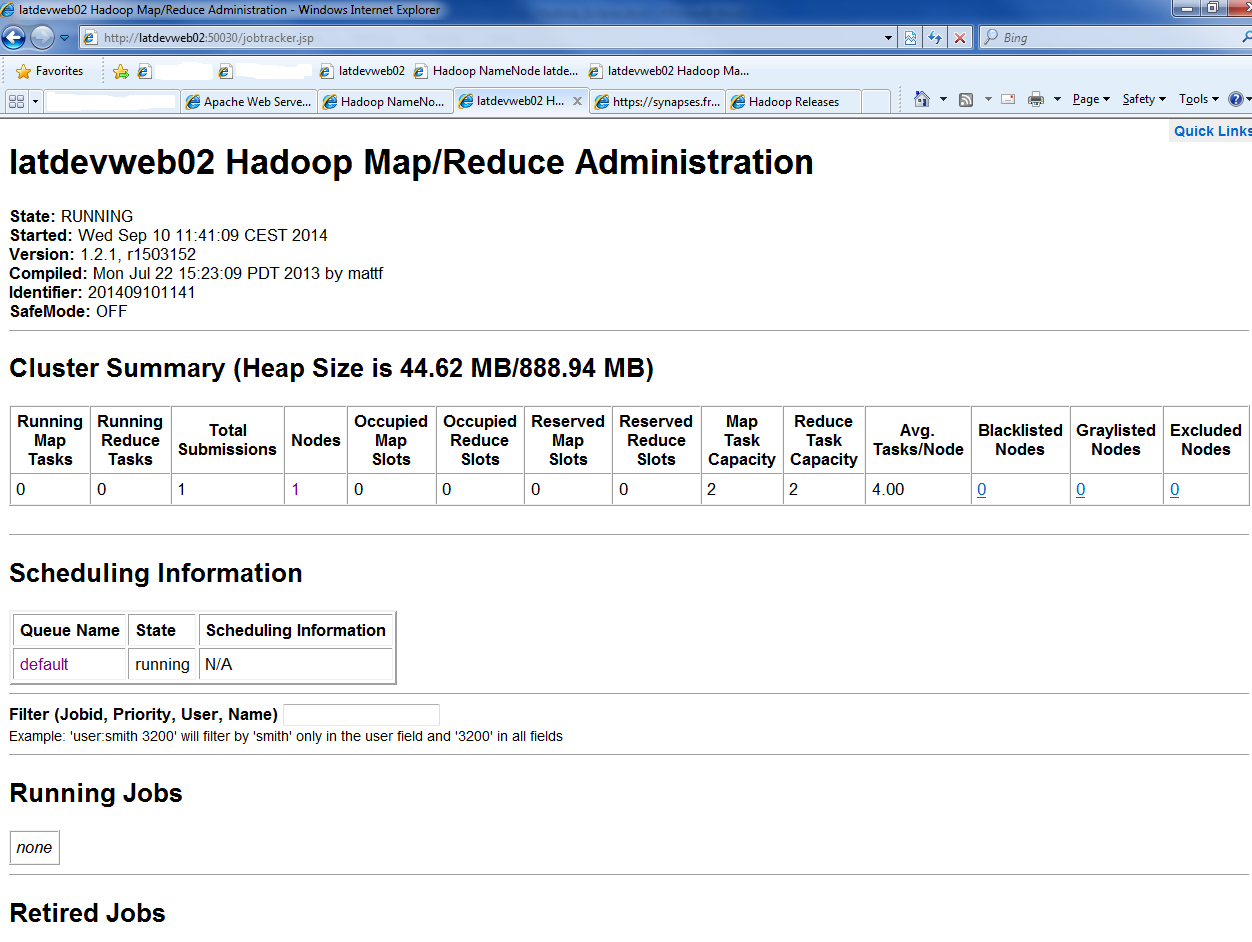Open the Safety menu dropdown

[1144, 99]
